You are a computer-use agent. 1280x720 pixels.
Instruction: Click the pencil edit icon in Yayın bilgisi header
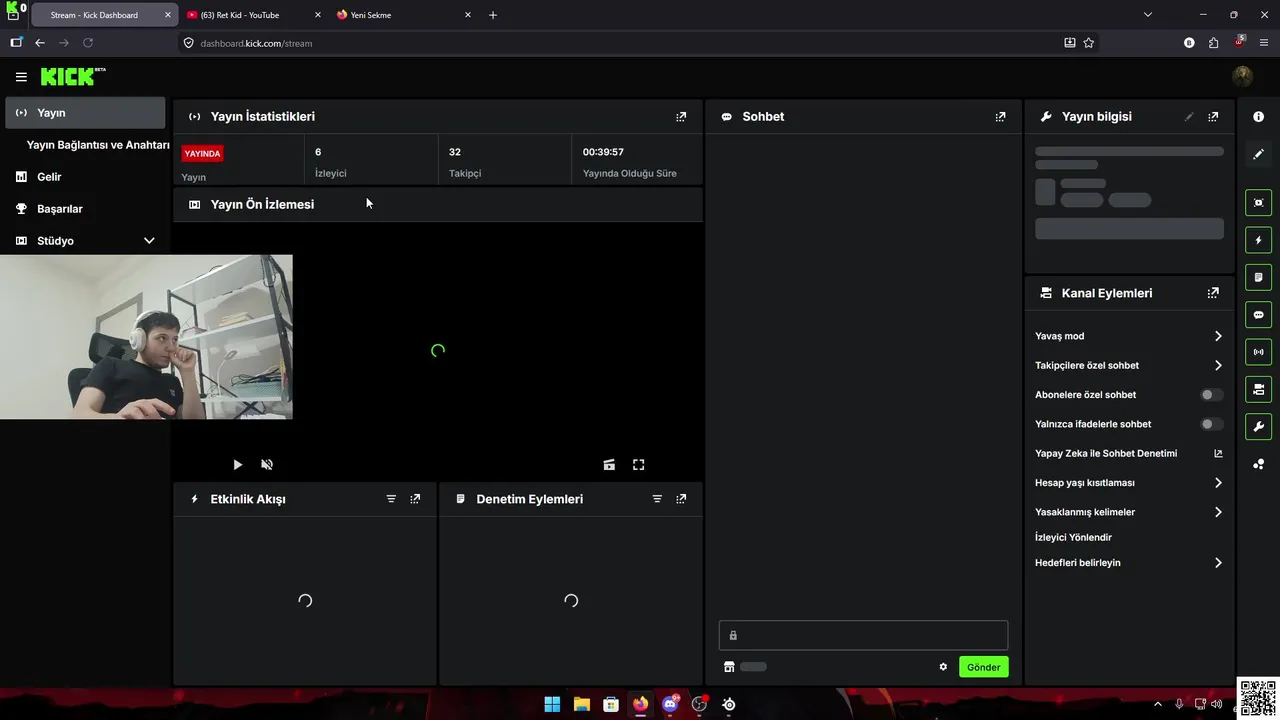[x=1189, y=117]
